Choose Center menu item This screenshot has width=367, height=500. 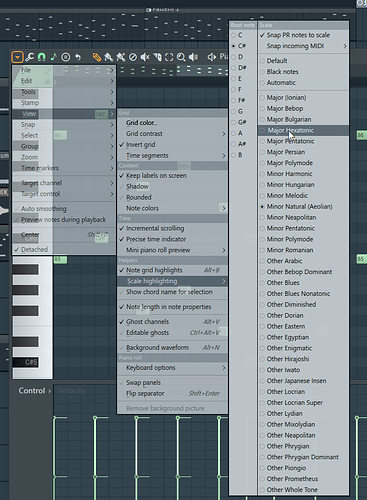pyautogui.click(x=64, y=235)
